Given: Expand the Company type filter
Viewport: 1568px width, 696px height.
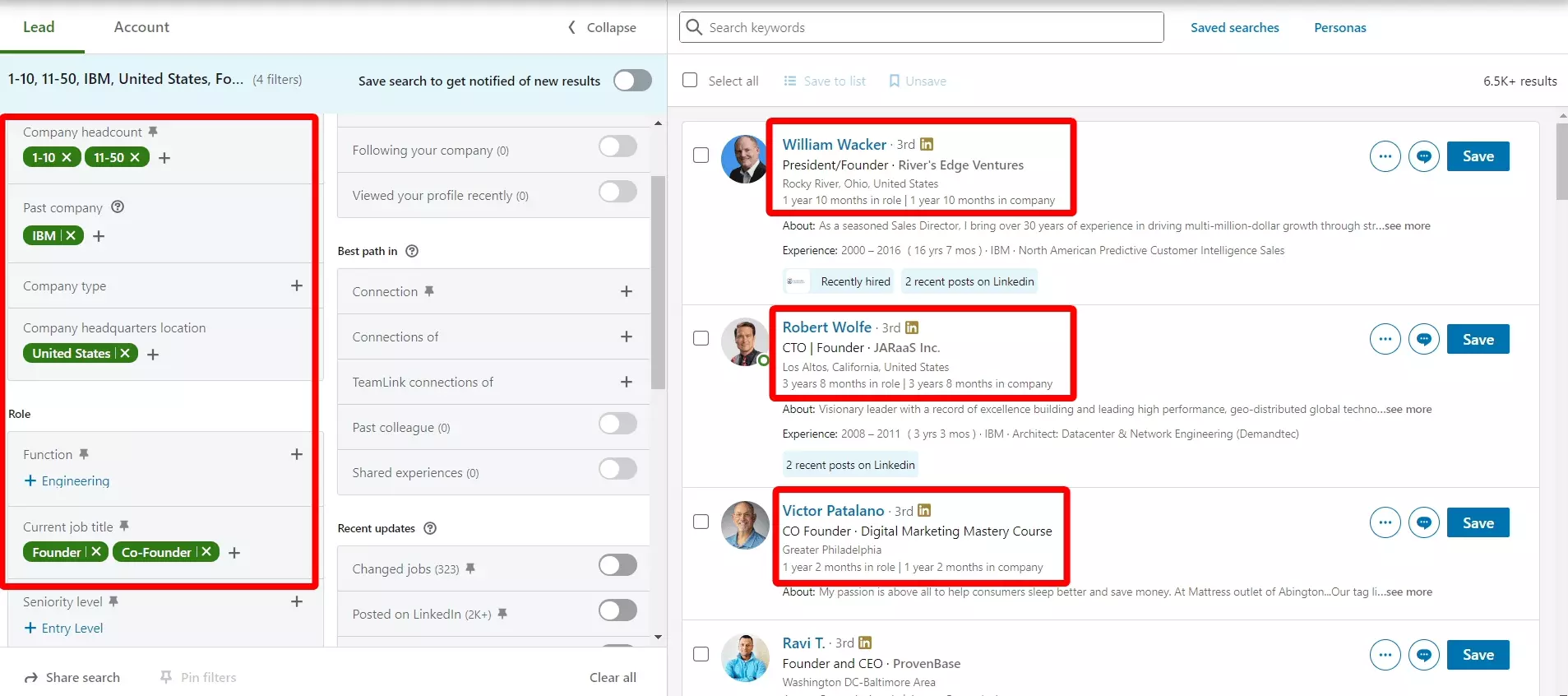Looking at the screenshot, I should tap(297, 285).
